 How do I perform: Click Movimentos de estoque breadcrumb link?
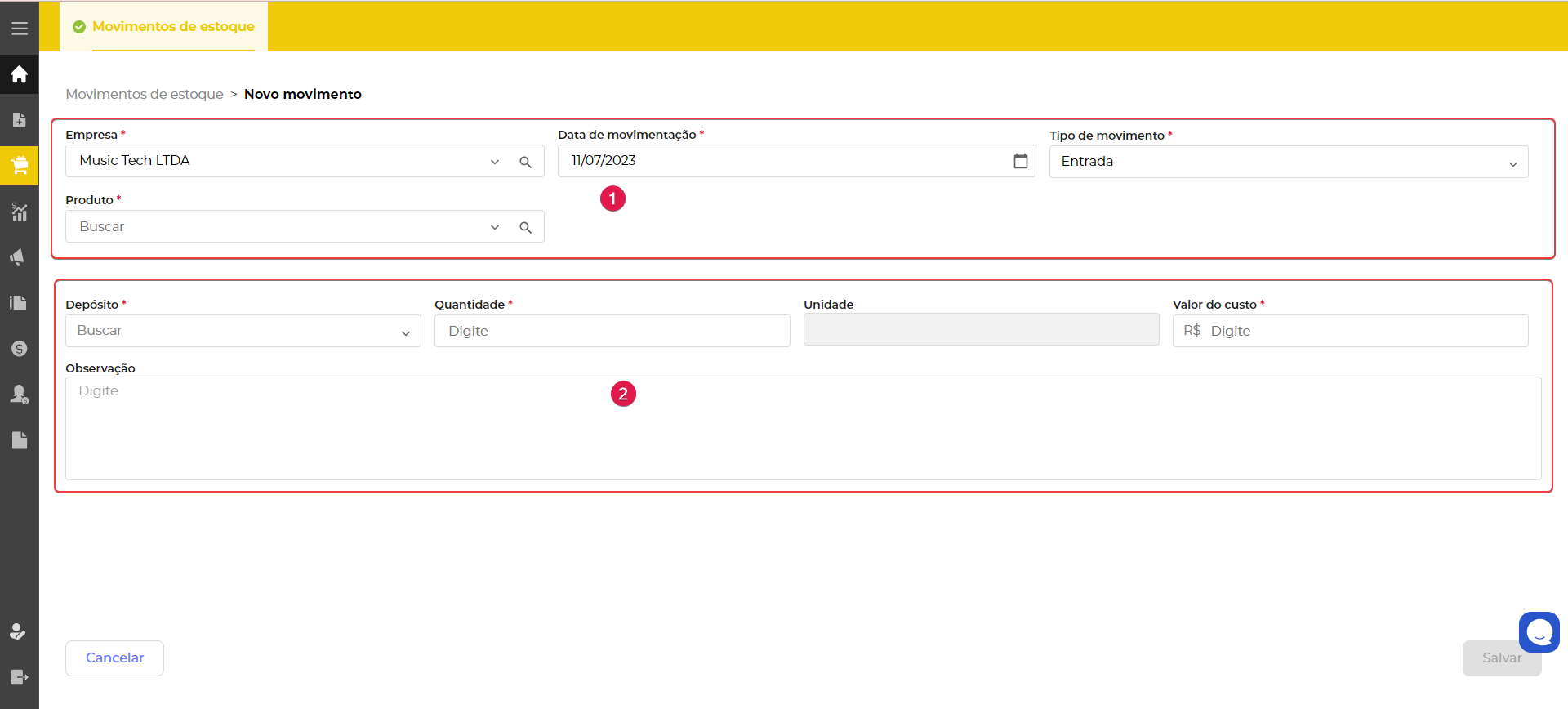click(145, 94)
